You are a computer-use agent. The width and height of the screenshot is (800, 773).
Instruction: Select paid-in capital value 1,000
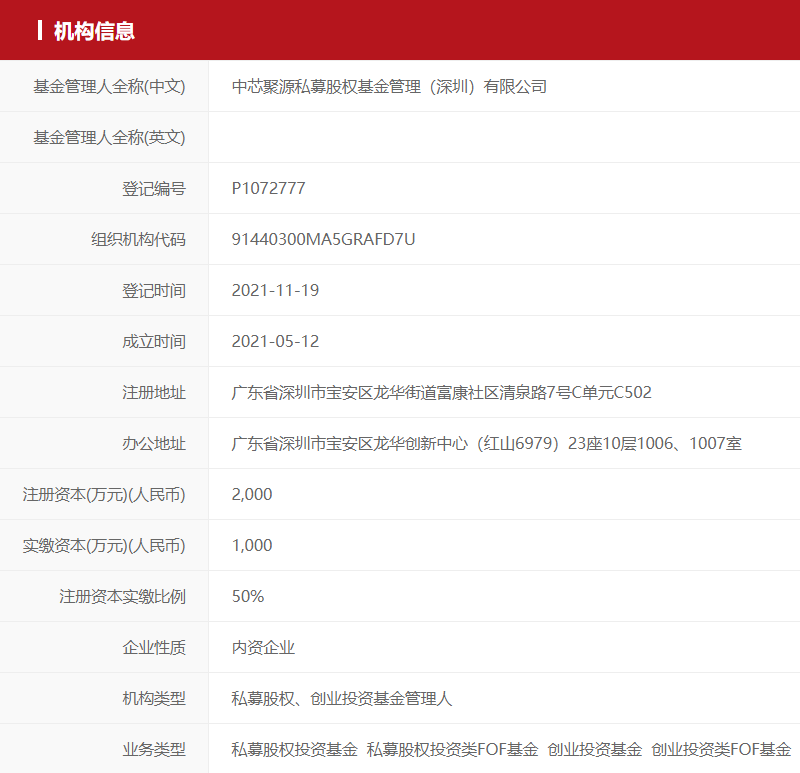click(x=252, y=545)
